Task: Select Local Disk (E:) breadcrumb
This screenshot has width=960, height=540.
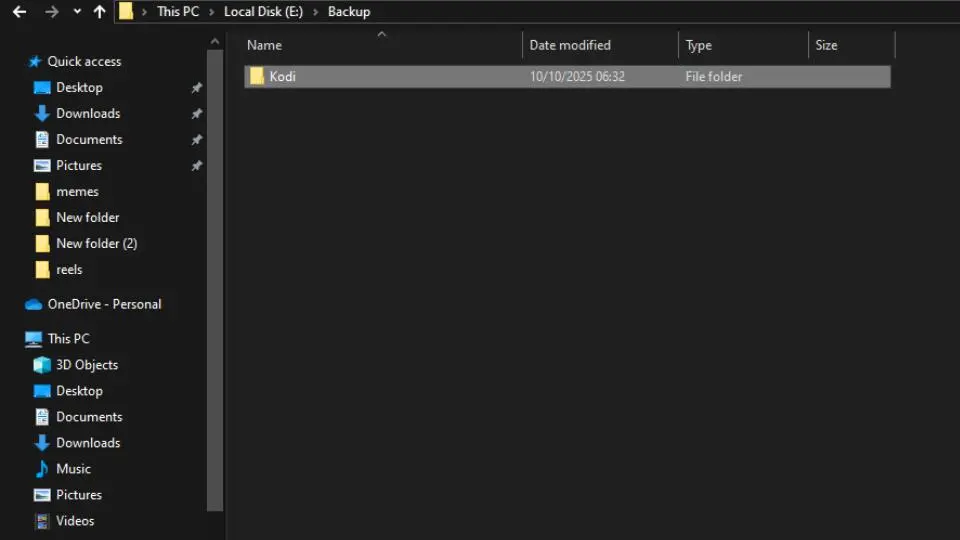Action: 263,12
